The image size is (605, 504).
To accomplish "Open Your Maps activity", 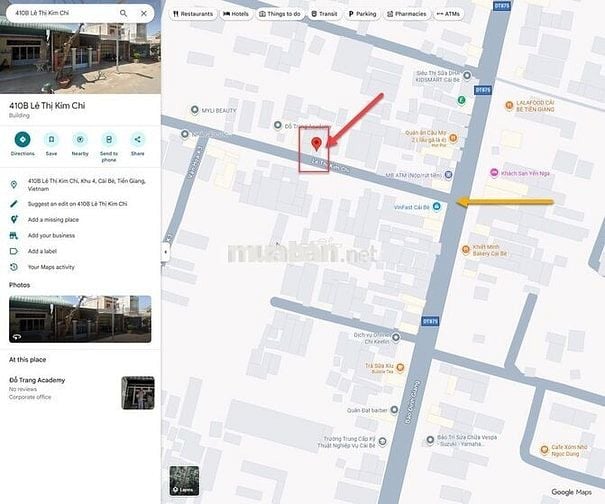I will point(51,267).
